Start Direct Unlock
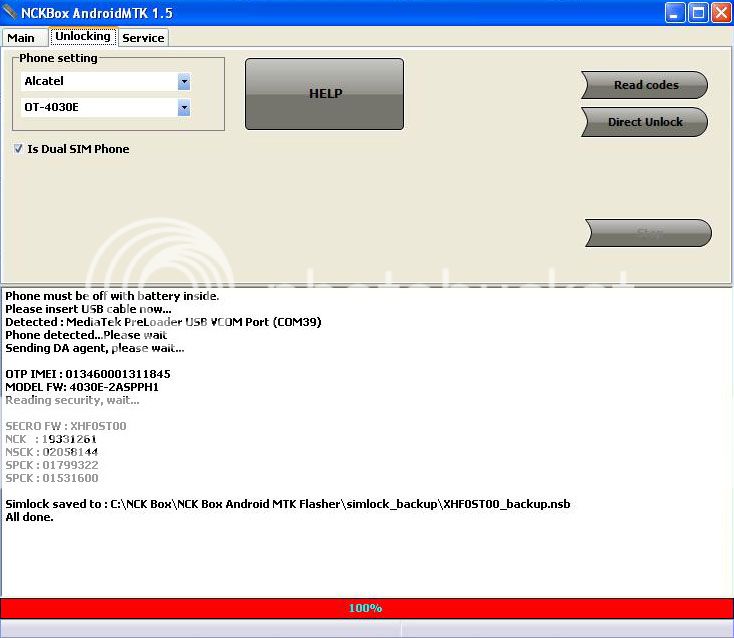 point(645,122)
